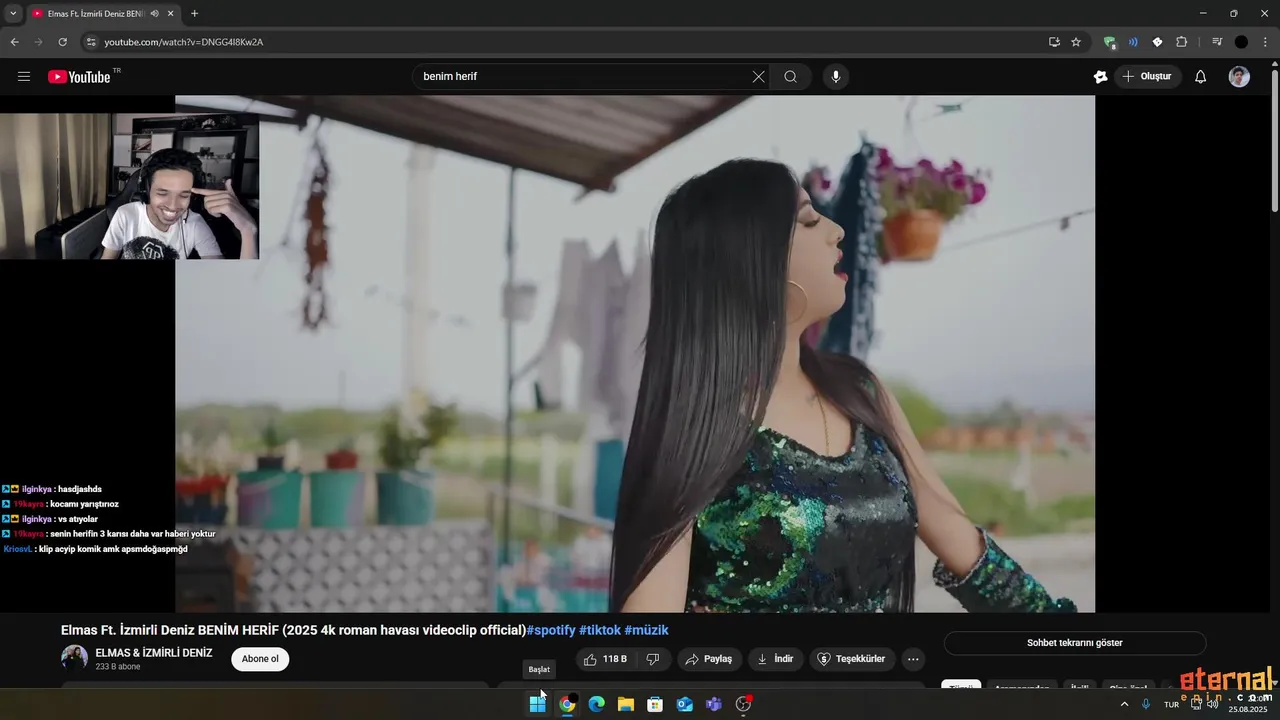Click the tray microphone indicator
The image size is (1280, 720).
[x=1146, y=704]
